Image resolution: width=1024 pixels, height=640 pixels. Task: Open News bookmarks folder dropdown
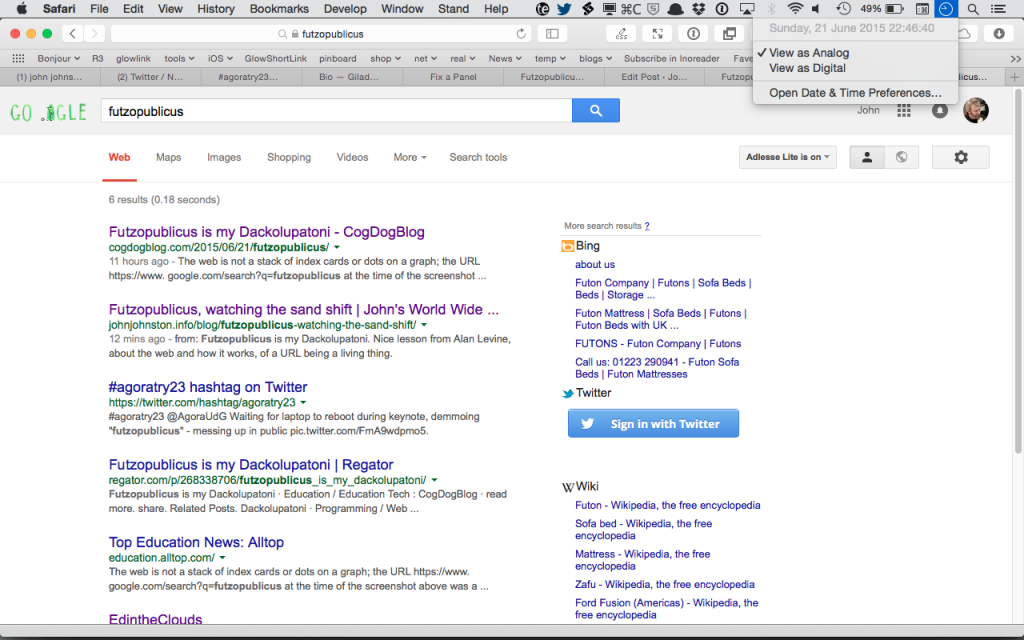pyautogui.click(x=505, y=58)
